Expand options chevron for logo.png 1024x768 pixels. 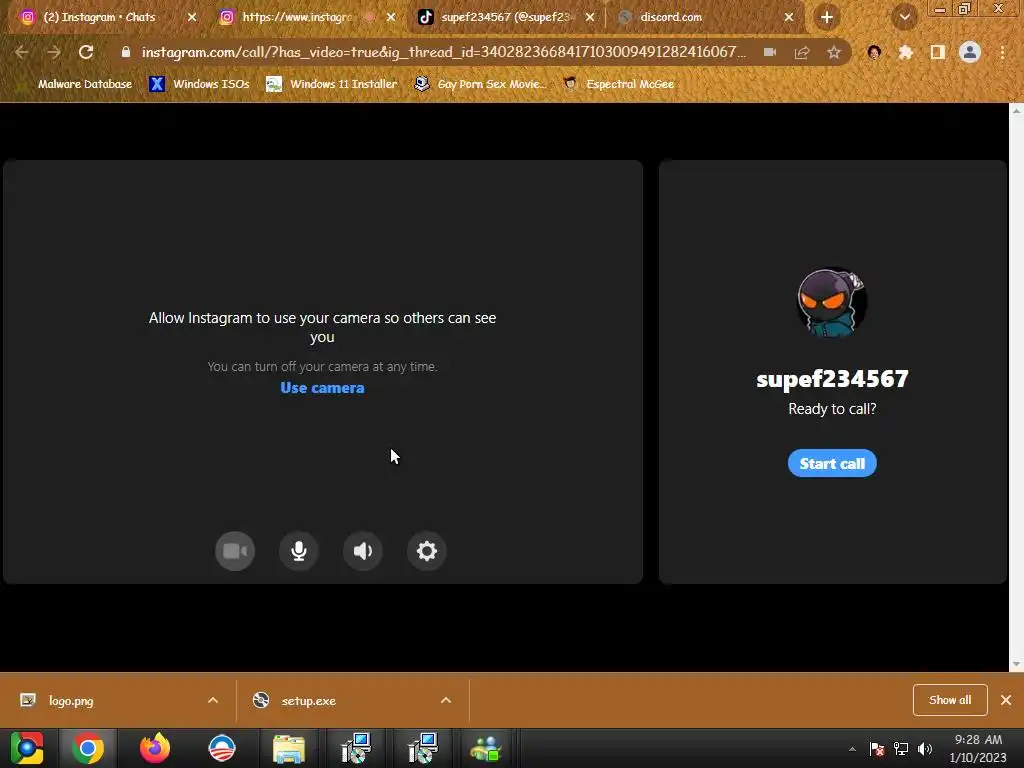(213, 701)
